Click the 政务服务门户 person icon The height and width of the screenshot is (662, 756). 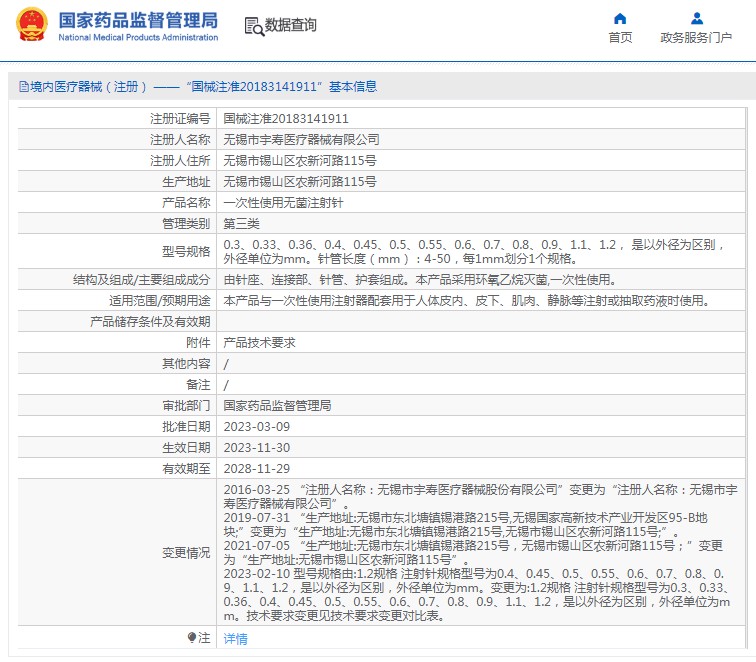pyautogui.click(x=696, y=18)
